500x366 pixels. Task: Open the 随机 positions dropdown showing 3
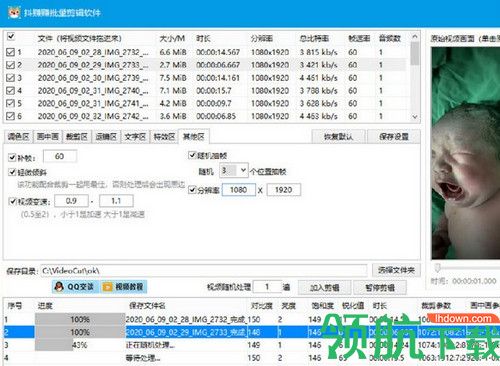[234, 171]
